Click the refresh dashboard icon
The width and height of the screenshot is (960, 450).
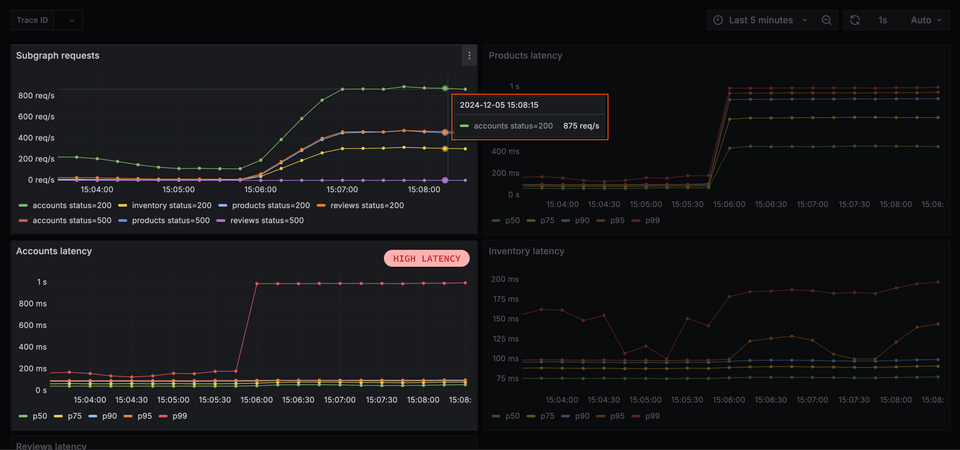pyautogui.click(x=855, y=20)
